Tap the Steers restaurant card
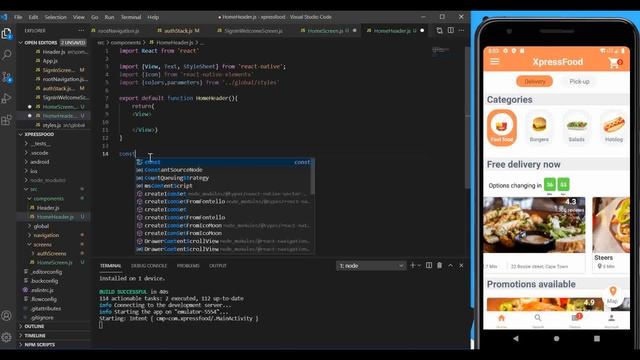This screenshot has width=640, height=360. tap(611, 235)
